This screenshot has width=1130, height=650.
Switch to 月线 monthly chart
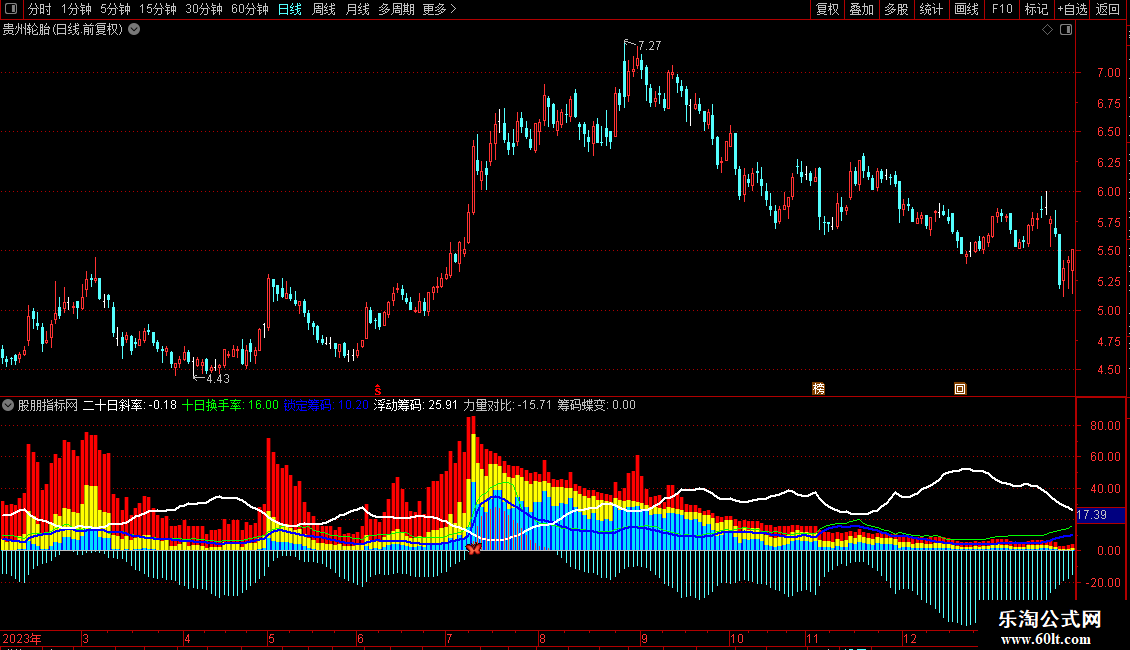357,9
